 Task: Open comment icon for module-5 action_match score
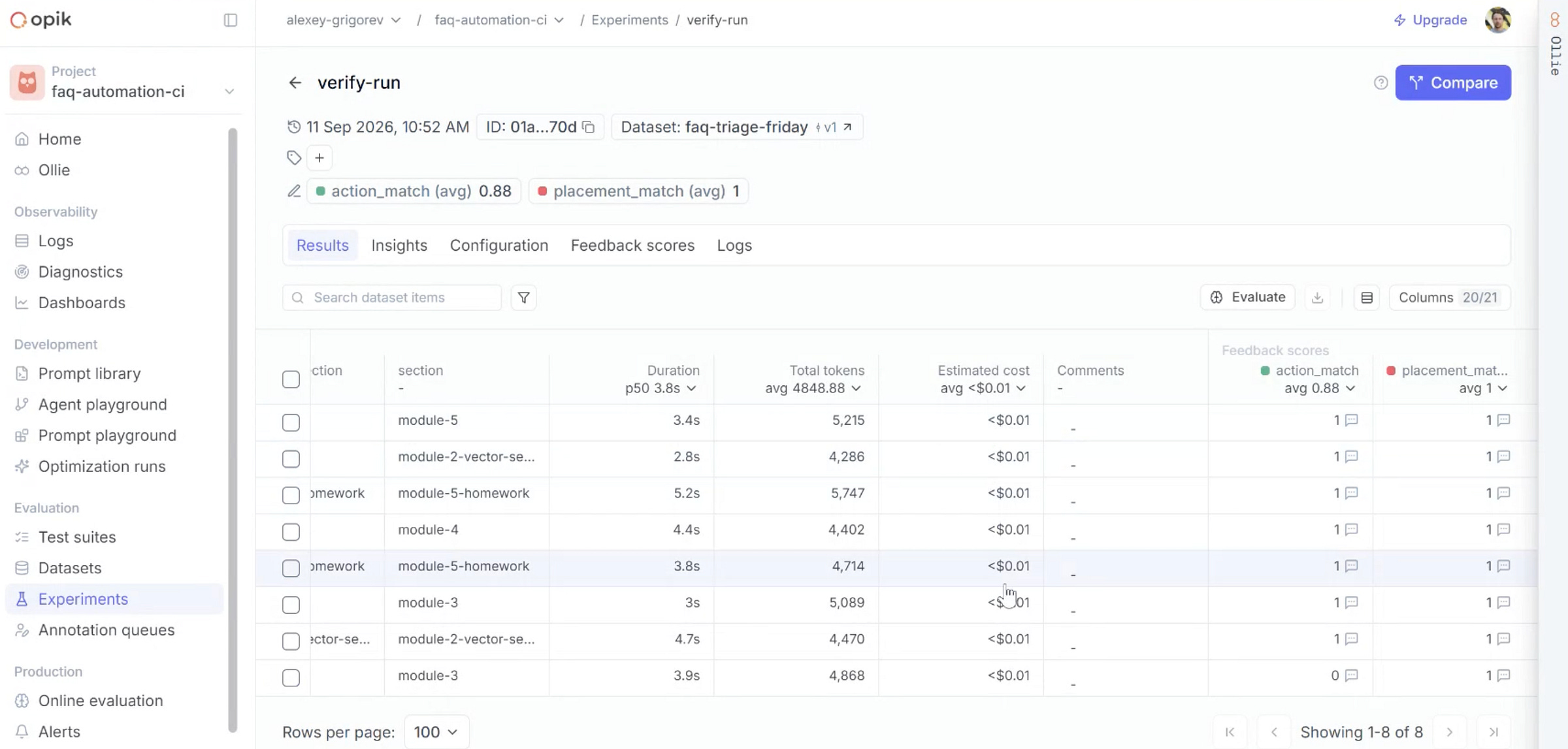[x=1352, y=420]
